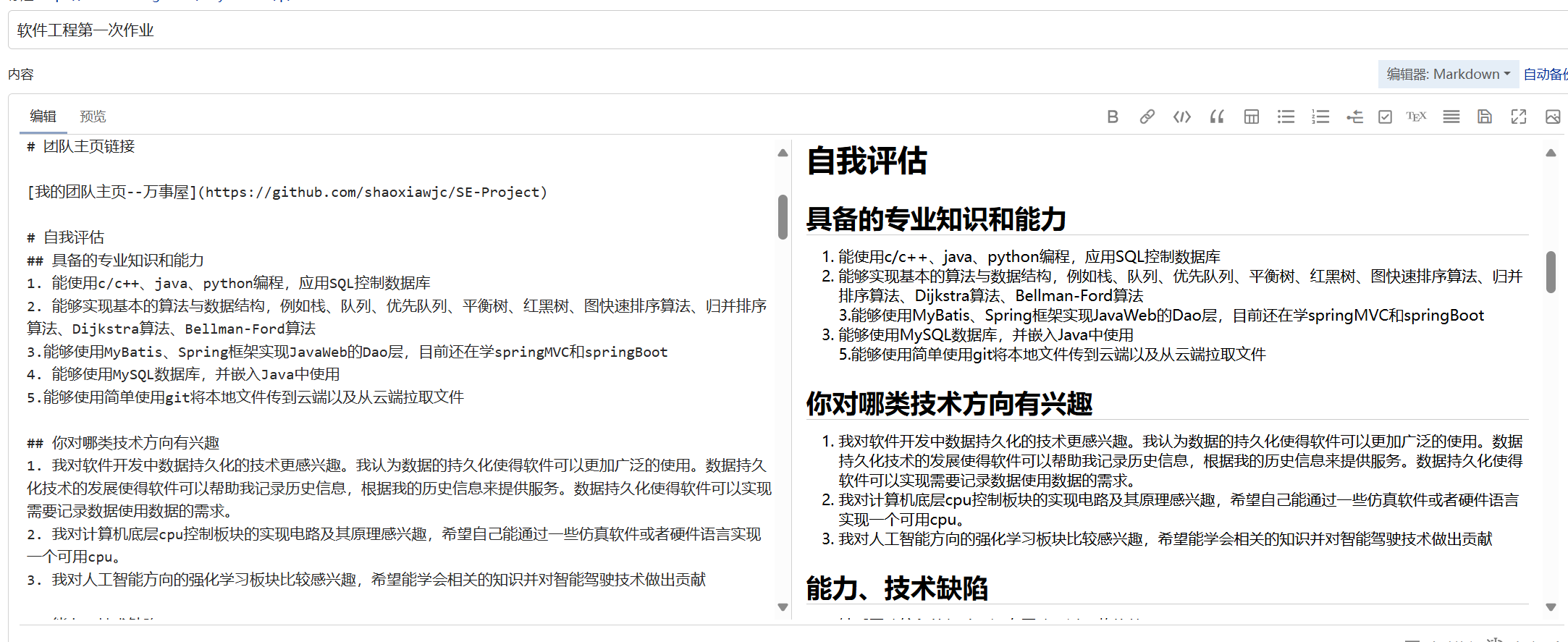Click the preview heading 你对哪类技术方向有兴趣
1568x642 pixels.
tap(950, 403)
